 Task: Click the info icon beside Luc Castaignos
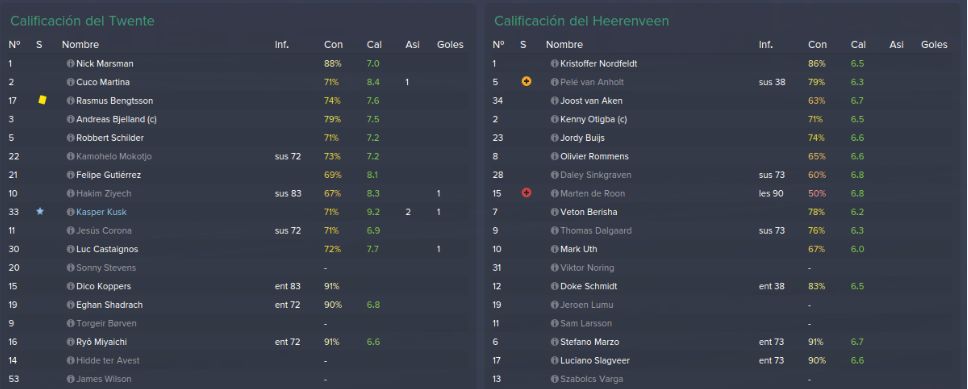coord(70,249)
